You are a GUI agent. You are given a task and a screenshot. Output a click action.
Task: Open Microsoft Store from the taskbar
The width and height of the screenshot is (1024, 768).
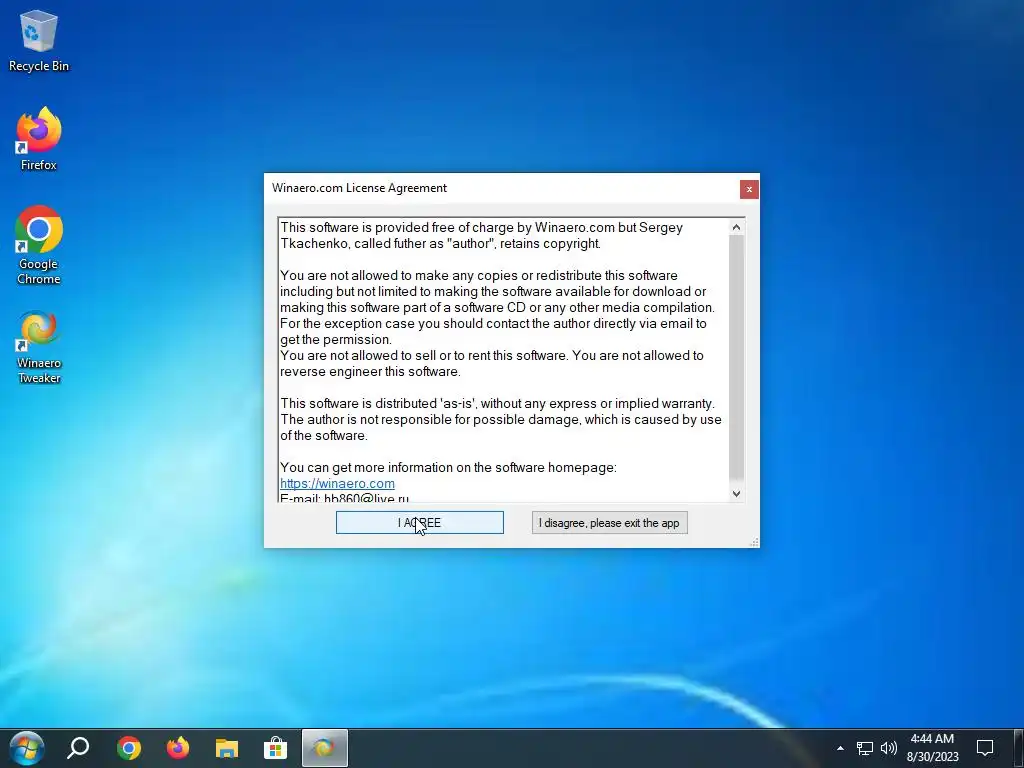click(276, 748)
